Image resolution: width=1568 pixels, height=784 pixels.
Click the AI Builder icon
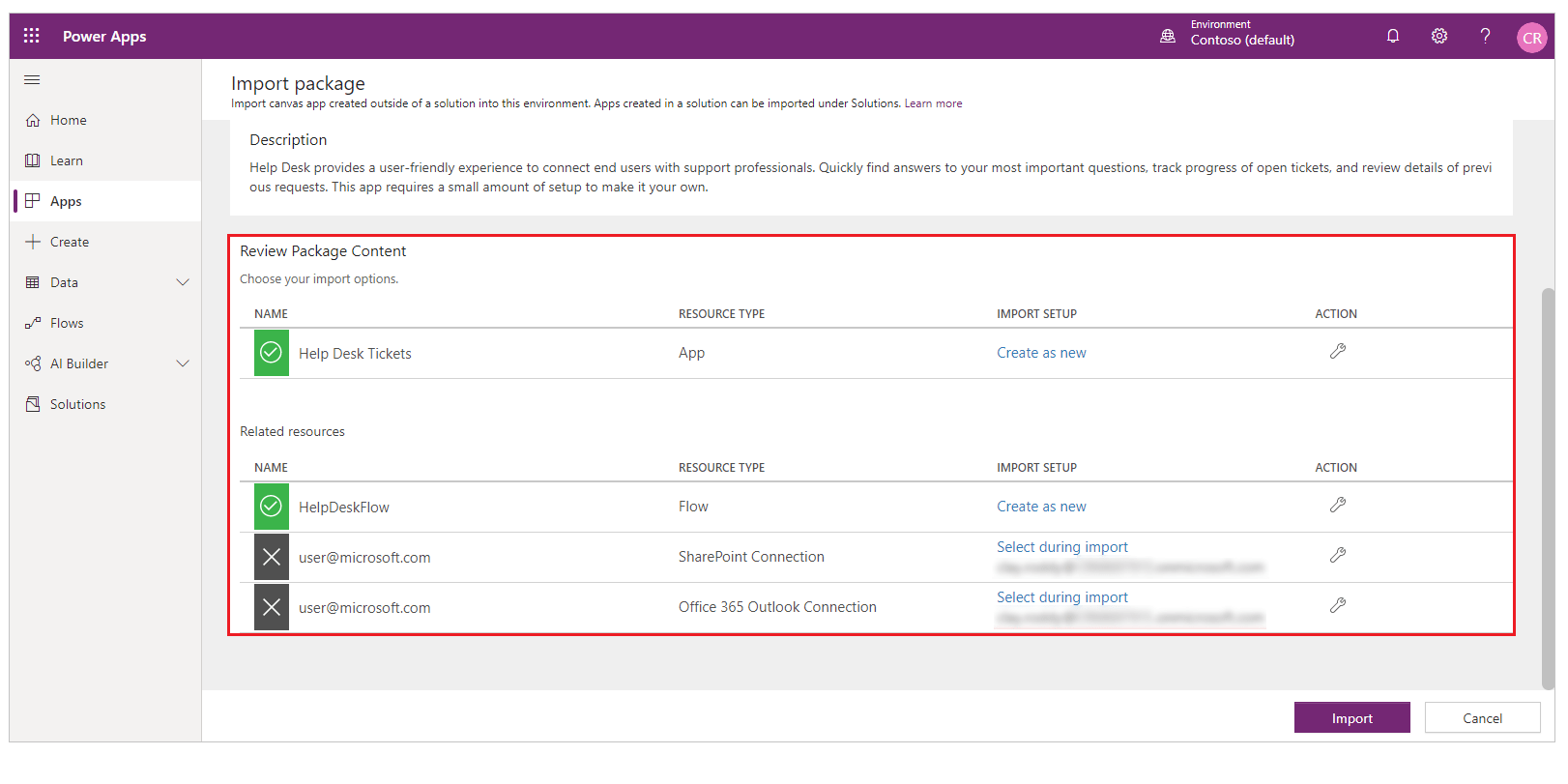pos(33,363)
